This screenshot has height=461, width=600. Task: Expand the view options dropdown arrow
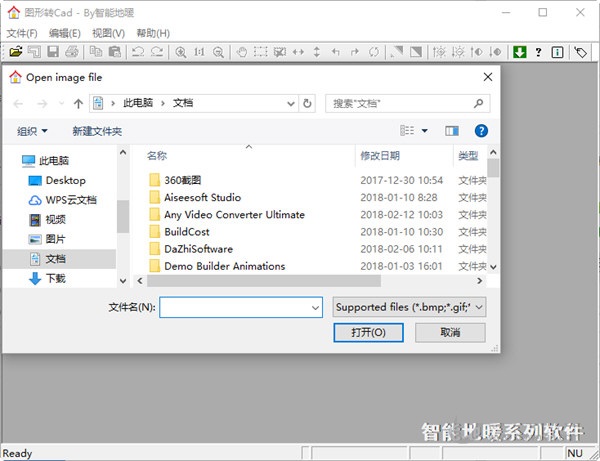point(424,131)
